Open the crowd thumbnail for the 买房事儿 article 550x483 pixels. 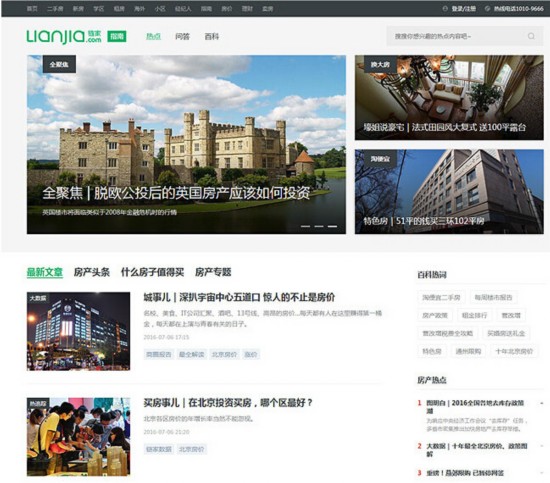[x=78, y=437]
